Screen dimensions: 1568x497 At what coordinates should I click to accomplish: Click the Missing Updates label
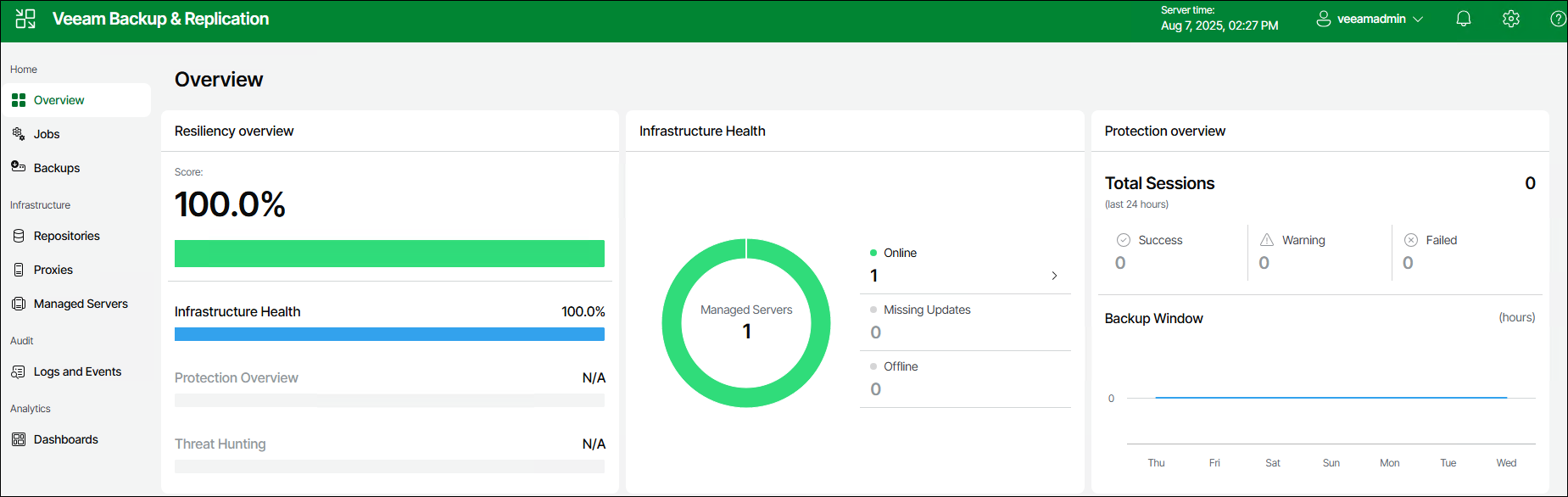click(927, 310)
